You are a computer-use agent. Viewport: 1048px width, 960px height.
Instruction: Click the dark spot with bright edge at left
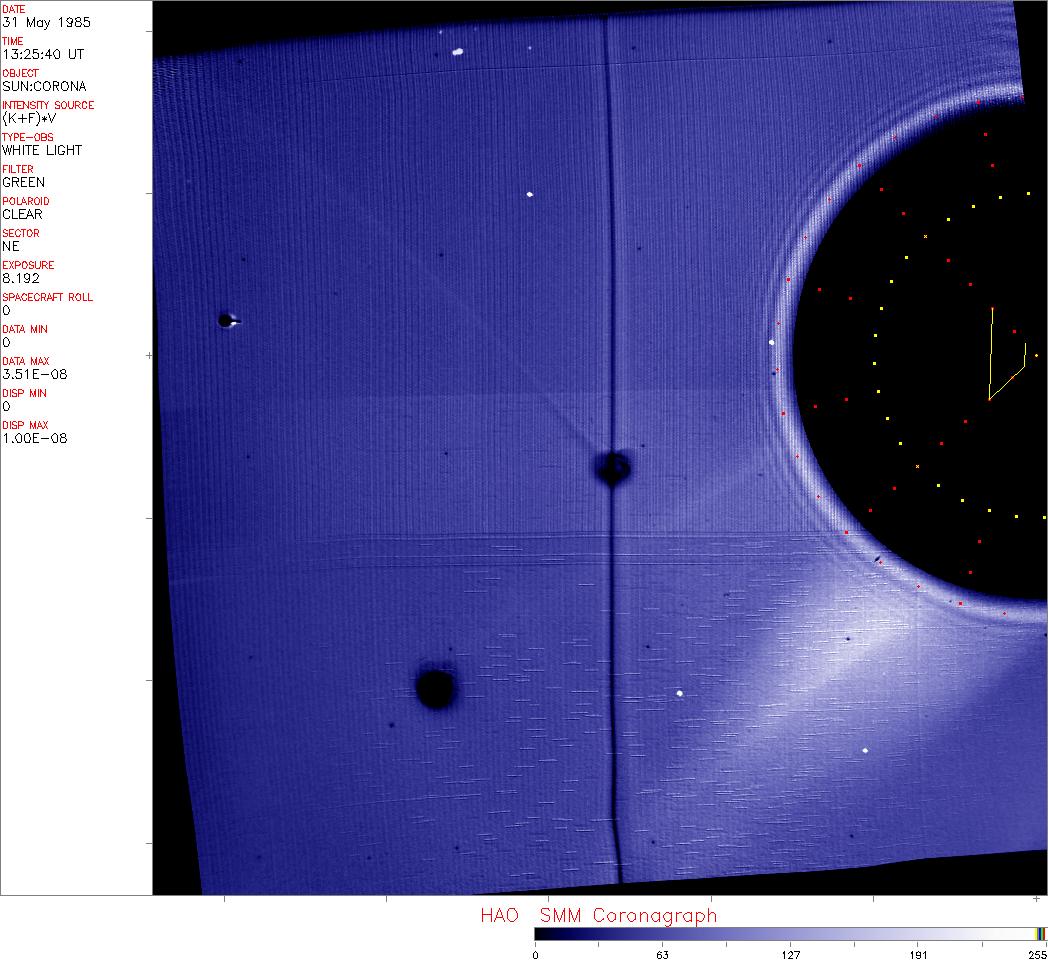pos(226,320)
